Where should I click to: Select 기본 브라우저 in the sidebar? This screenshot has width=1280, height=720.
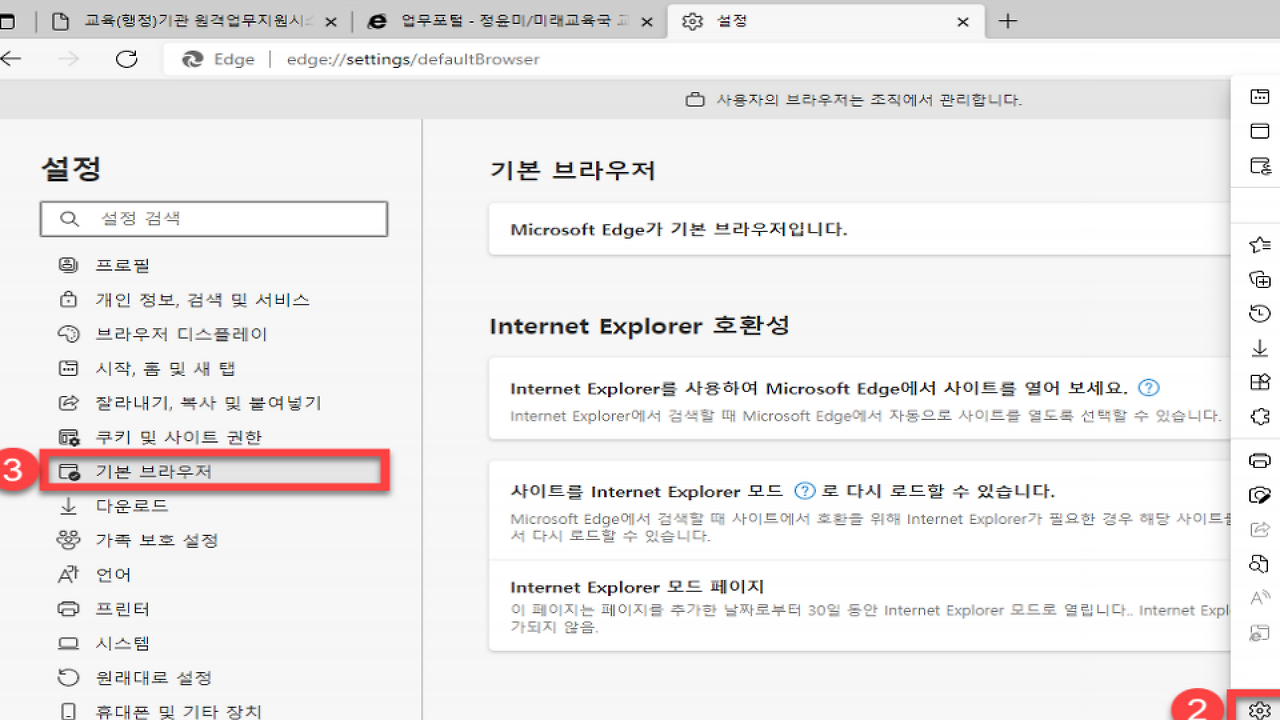pyautogui.click(x=214, y=471)
